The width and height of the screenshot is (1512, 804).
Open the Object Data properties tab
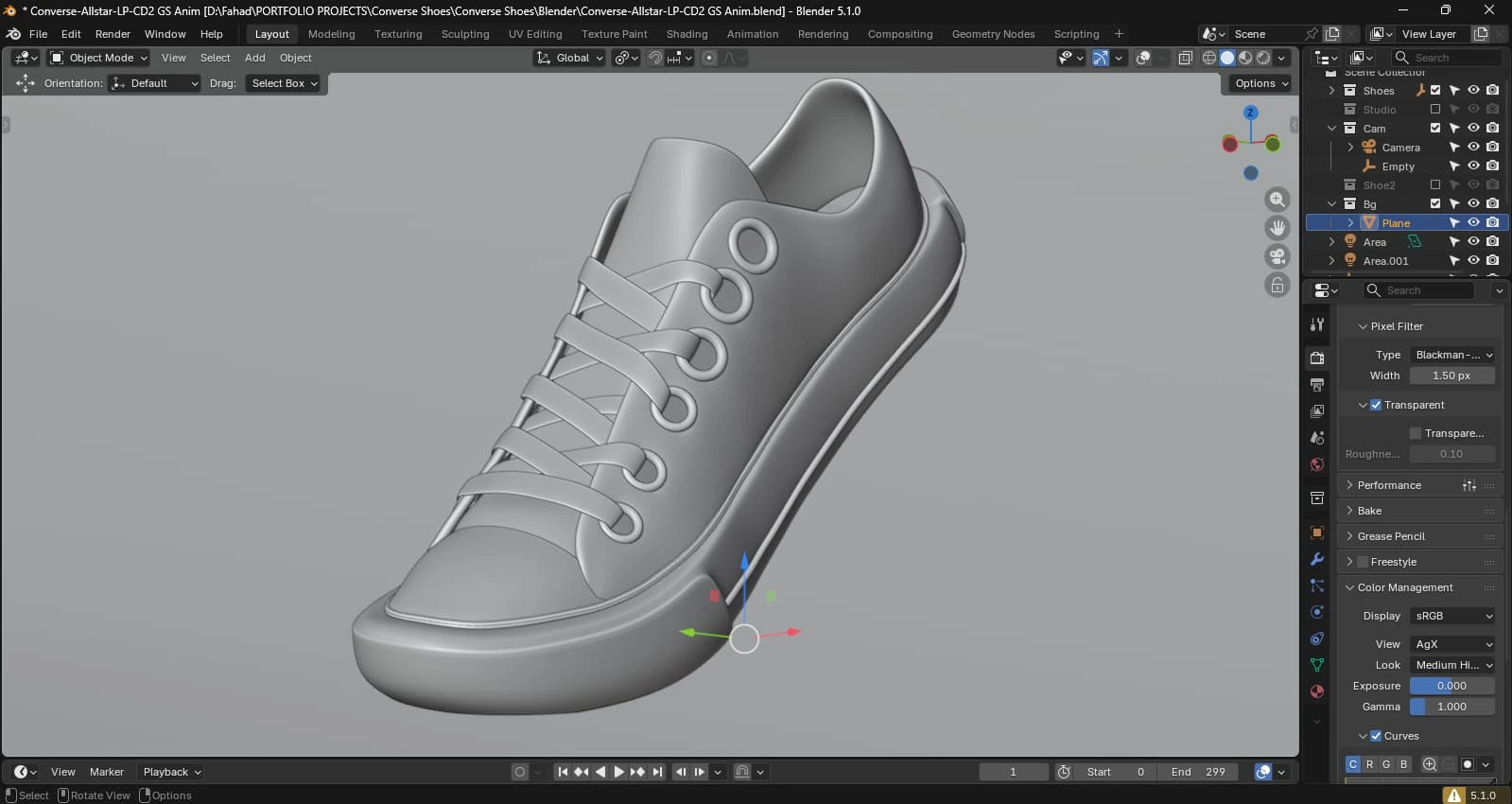coord(1317,665)
